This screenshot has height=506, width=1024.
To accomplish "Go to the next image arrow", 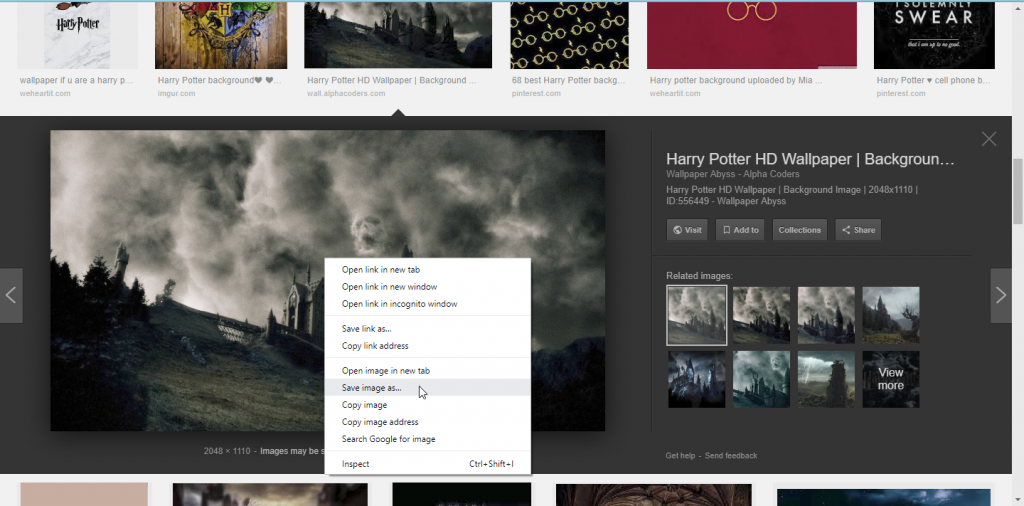I will (x=1001, y=295).
